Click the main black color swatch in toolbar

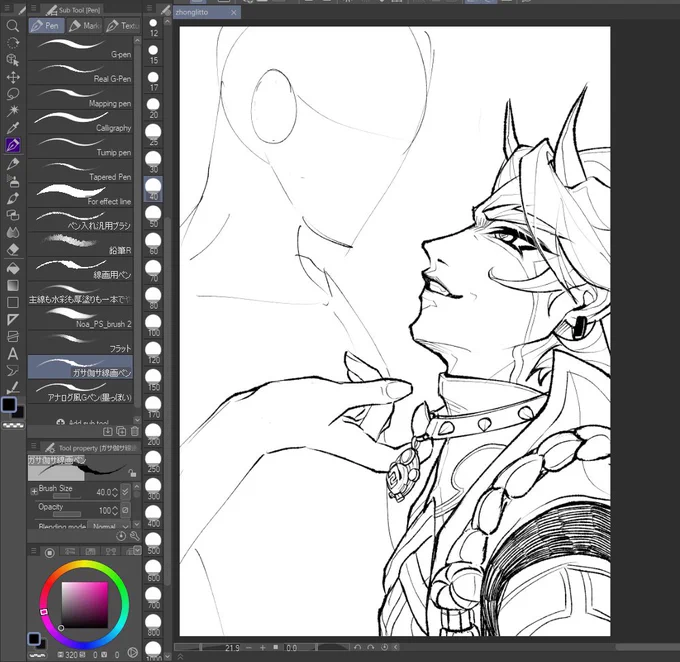click(x=9, y=404)
